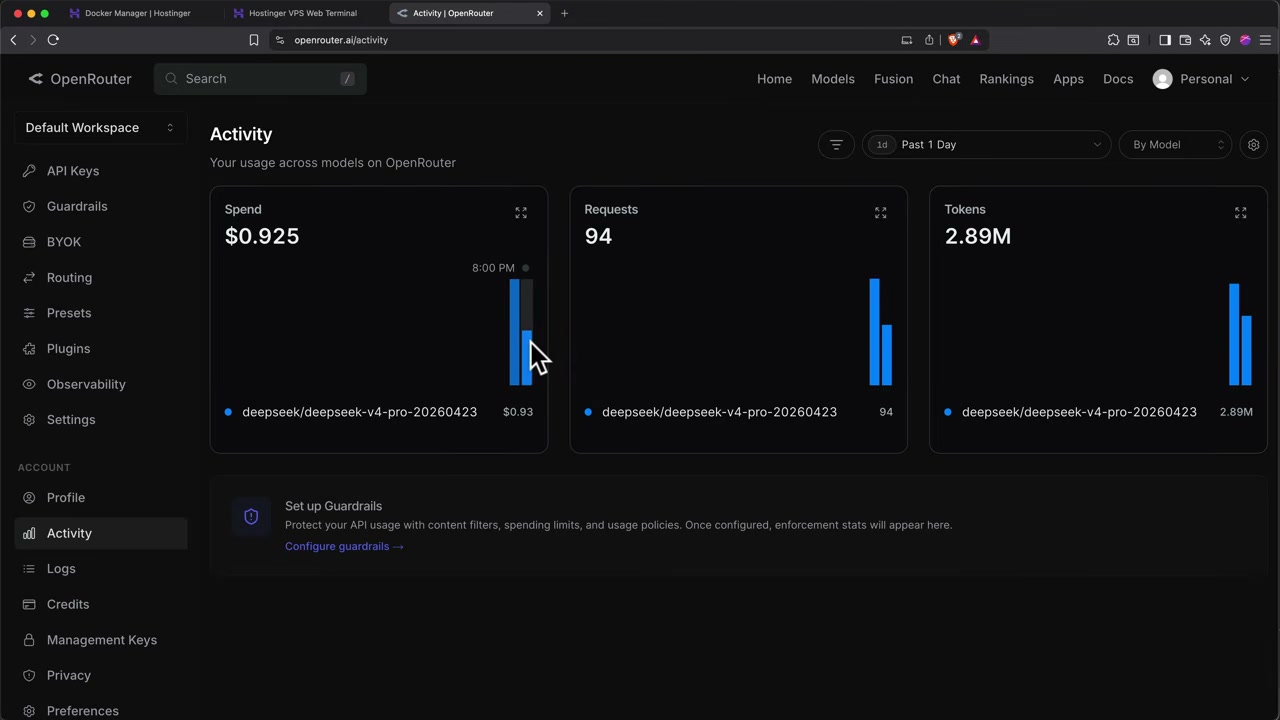Image resolution: width=1280 pixels, height=720 pixels.
Task: Open the browser extensions puzzle icon
Action: (1113, 40)
